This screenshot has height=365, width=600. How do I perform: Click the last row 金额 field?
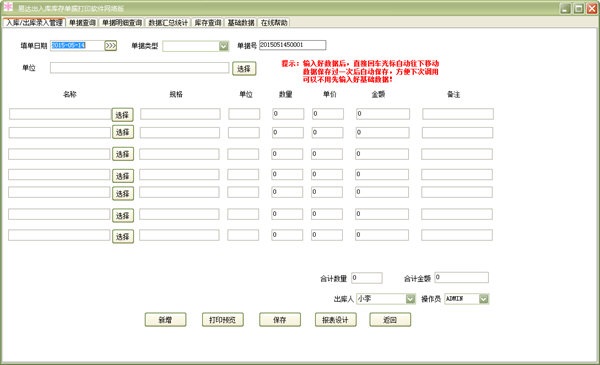[382, 235]
